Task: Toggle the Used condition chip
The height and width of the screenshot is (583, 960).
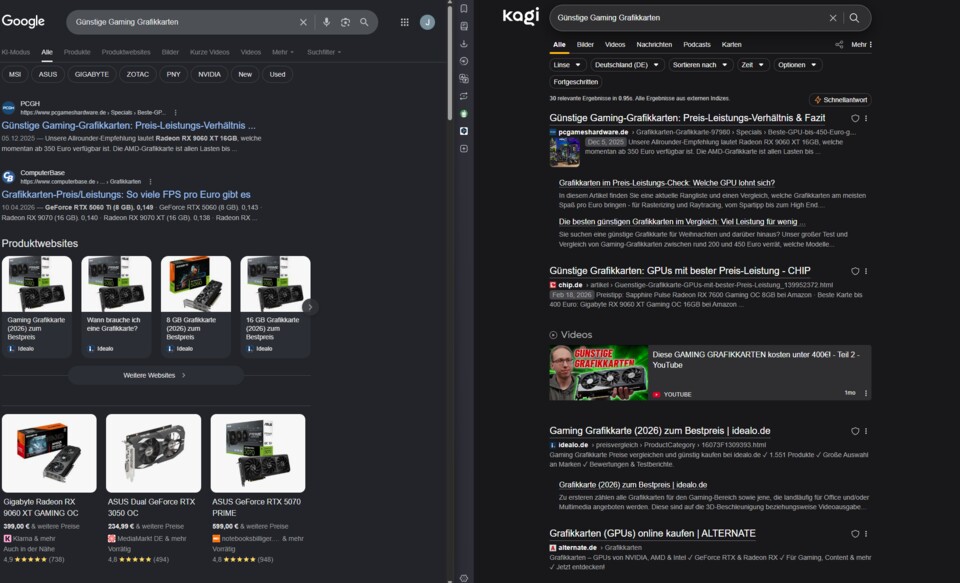Action: tap(277, 74)
